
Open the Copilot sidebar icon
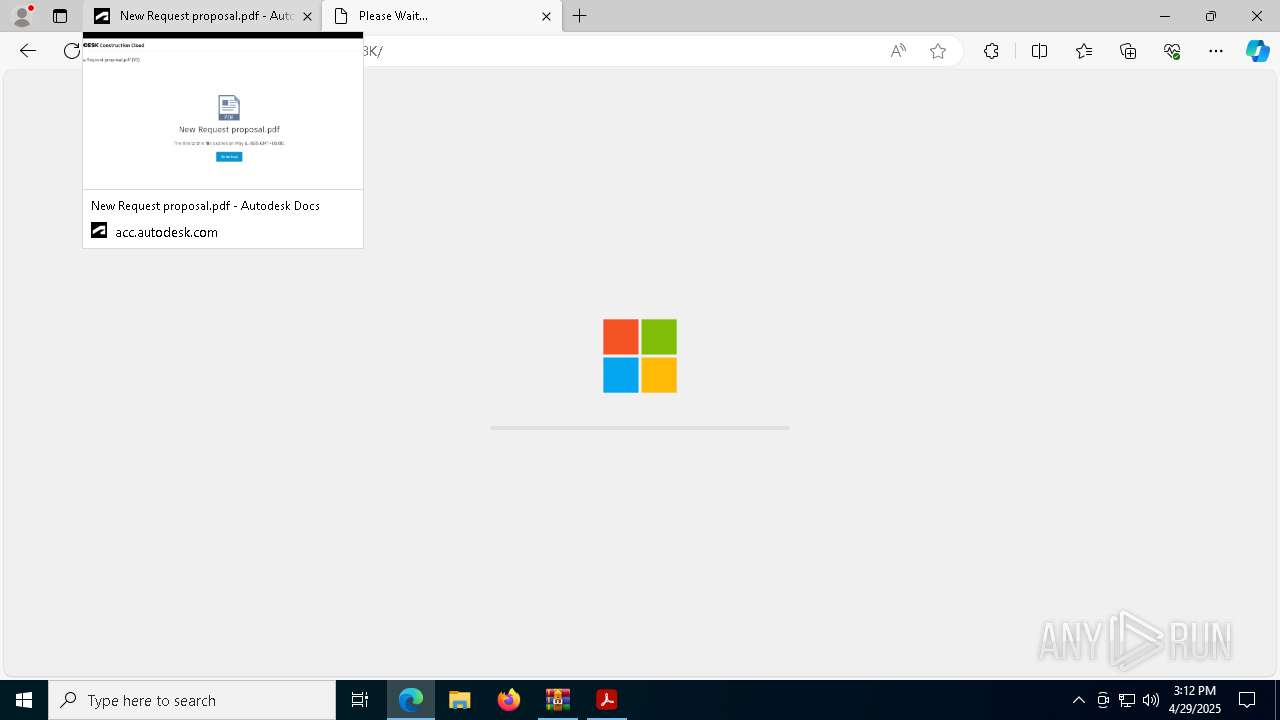pos(1257,51)
